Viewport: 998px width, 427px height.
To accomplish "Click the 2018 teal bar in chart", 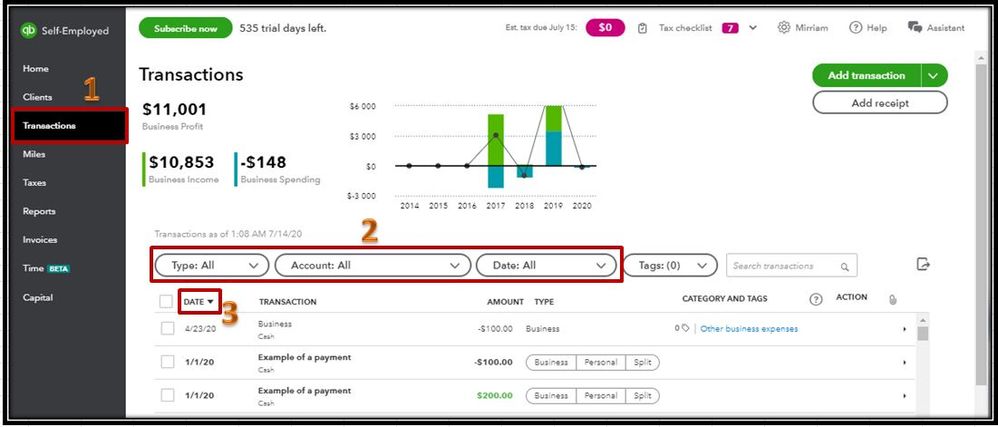I will (524, 172).
